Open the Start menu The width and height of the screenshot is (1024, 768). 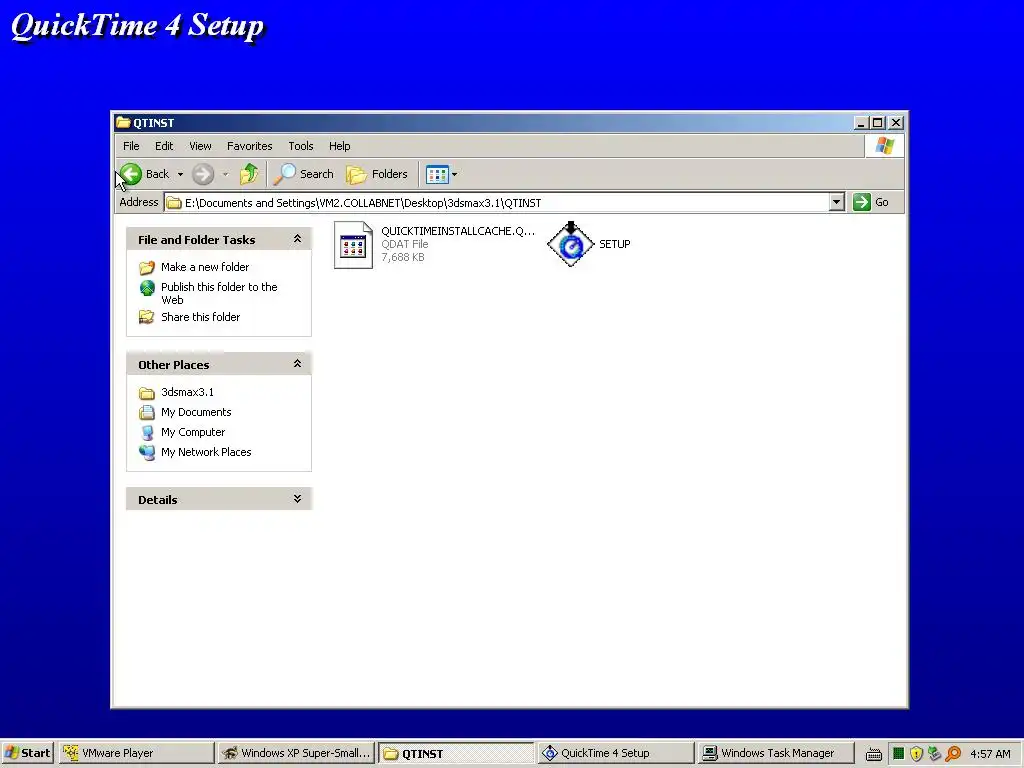[x=27, y=753]
